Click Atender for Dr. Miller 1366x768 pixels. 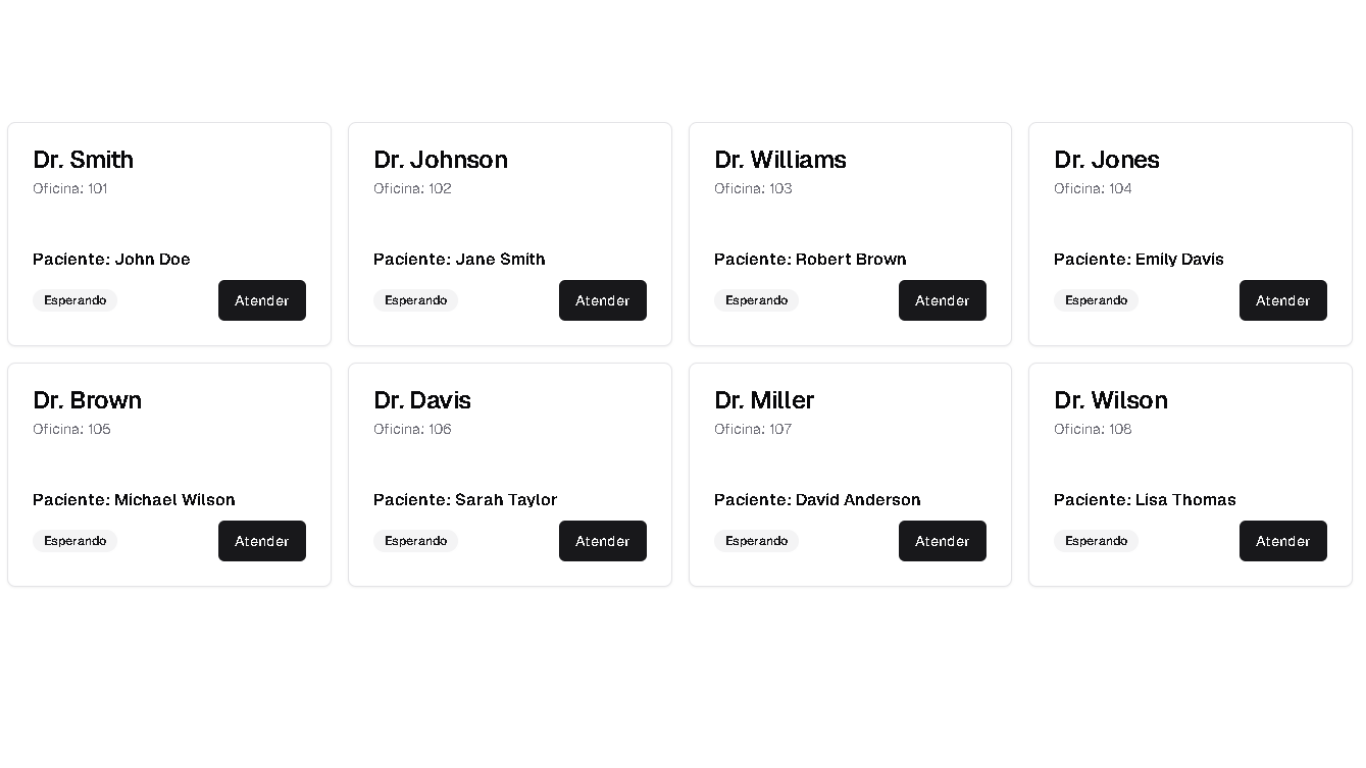(x=943, y=541)
